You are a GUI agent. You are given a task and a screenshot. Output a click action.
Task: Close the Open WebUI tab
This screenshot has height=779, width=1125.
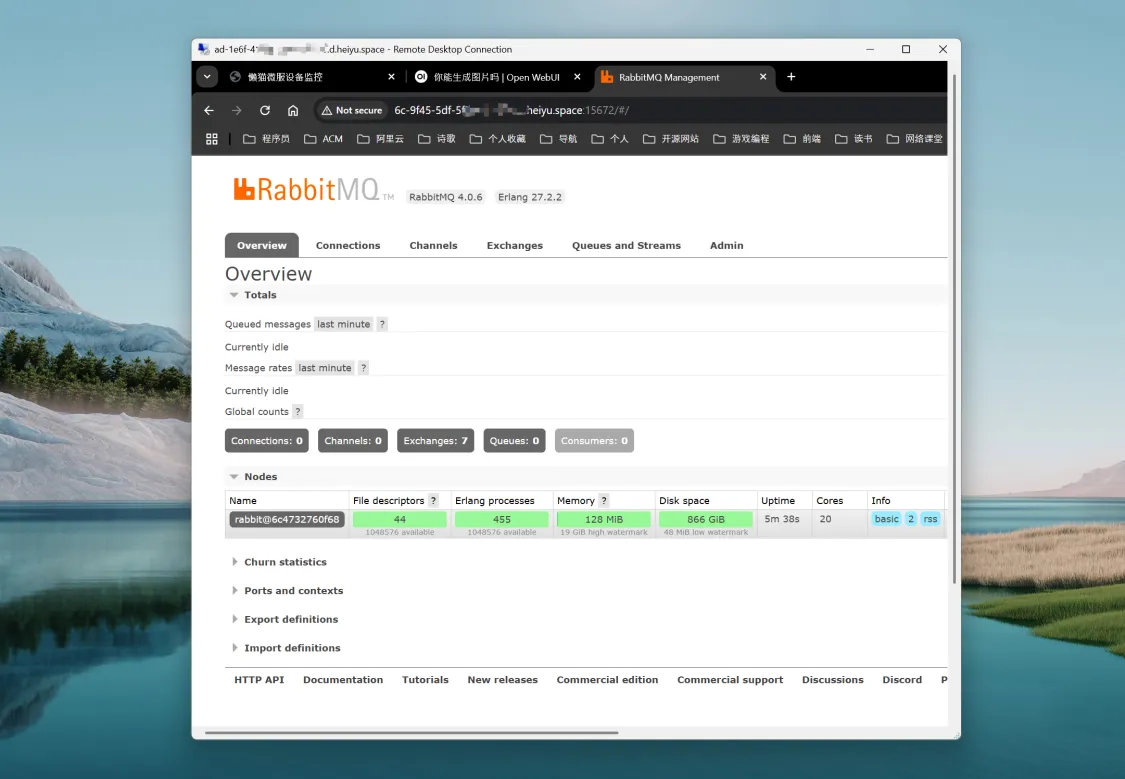point(577,77)
